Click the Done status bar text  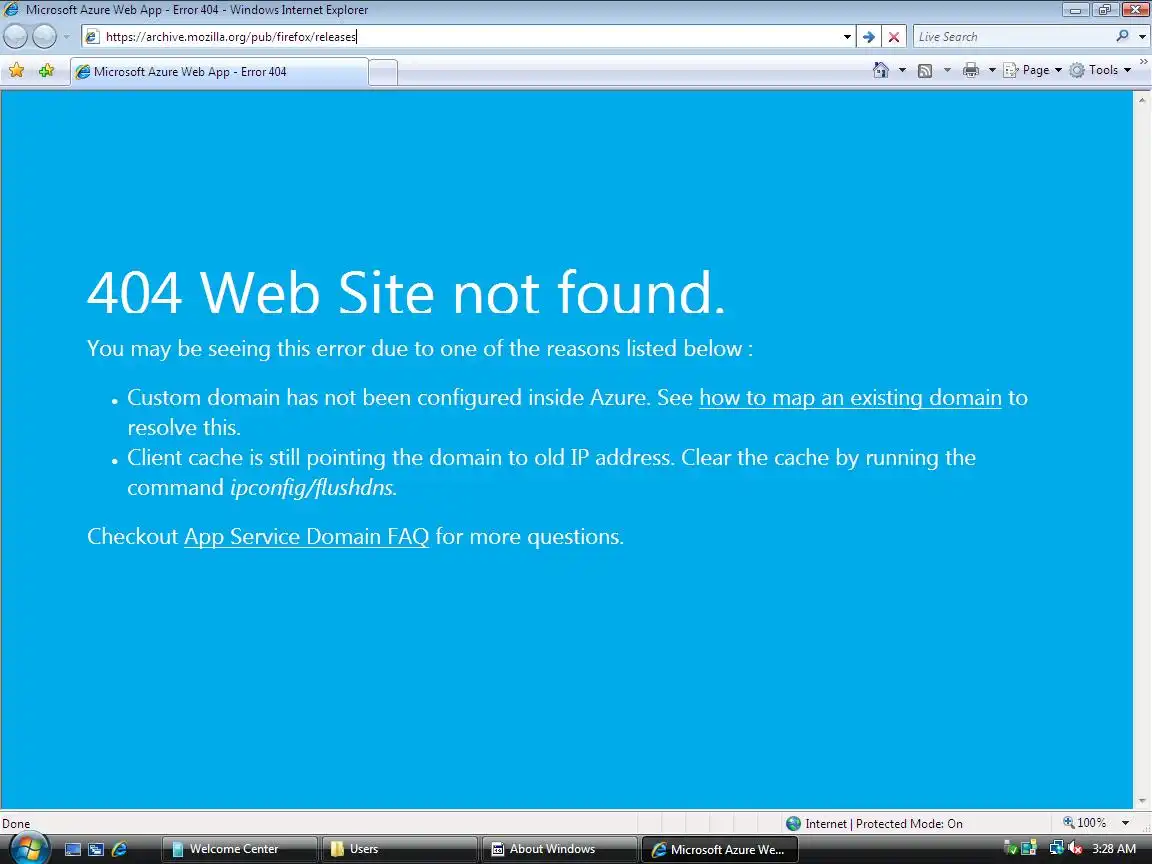16,824
